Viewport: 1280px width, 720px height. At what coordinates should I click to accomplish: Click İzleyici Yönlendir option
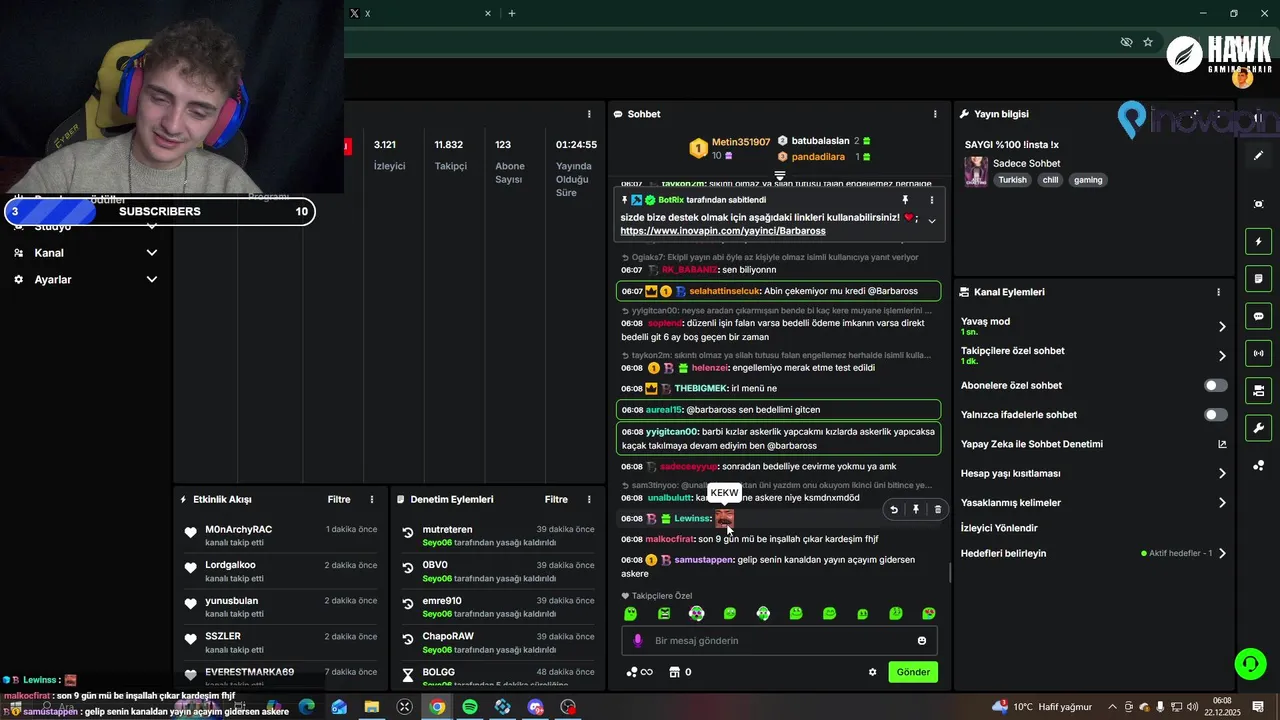point(999,528)
